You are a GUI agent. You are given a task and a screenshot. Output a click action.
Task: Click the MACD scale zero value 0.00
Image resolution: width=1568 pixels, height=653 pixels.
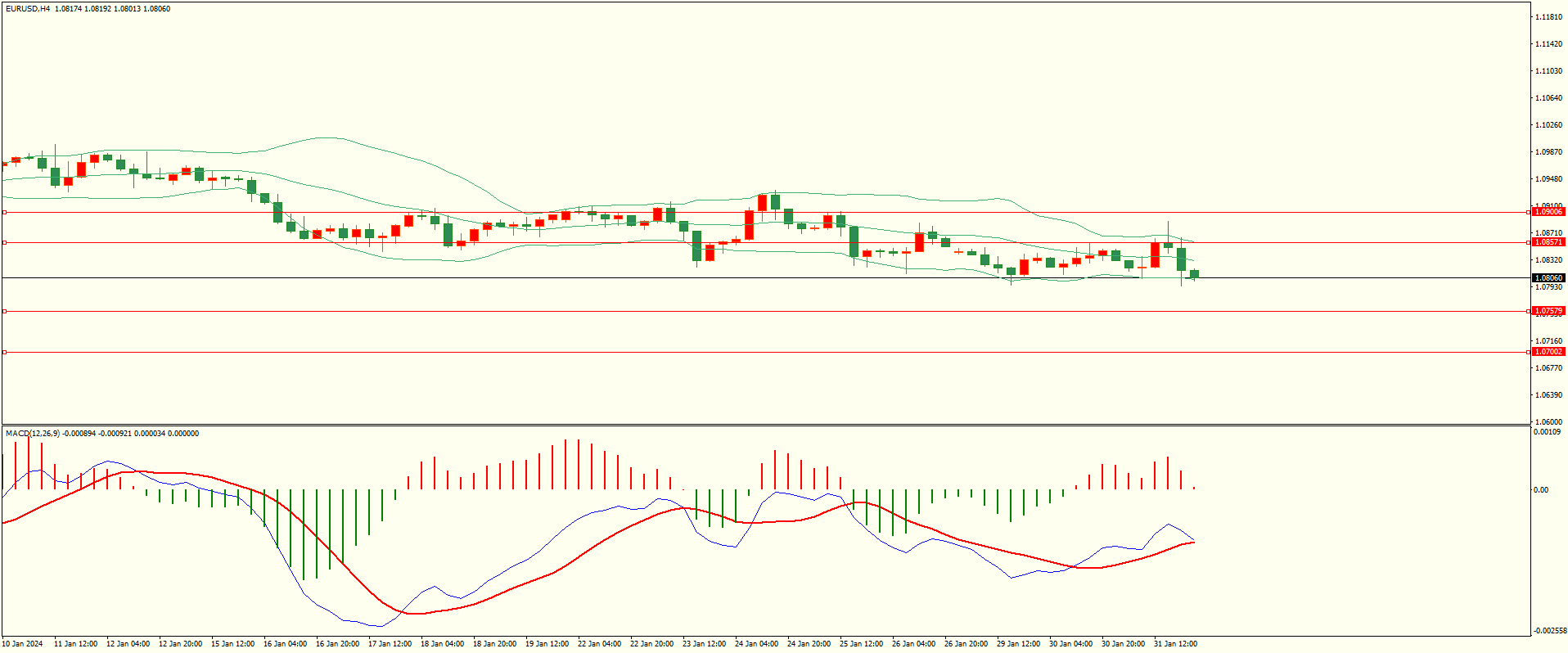(1541, 490)
